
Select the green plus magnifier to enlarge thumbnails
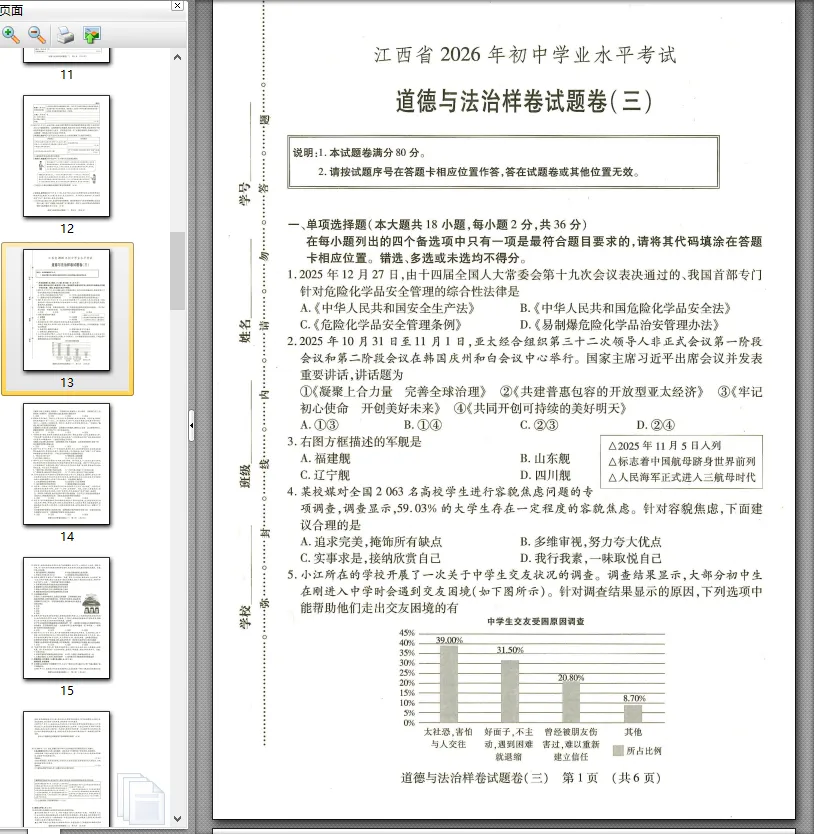tap(12, 33)
